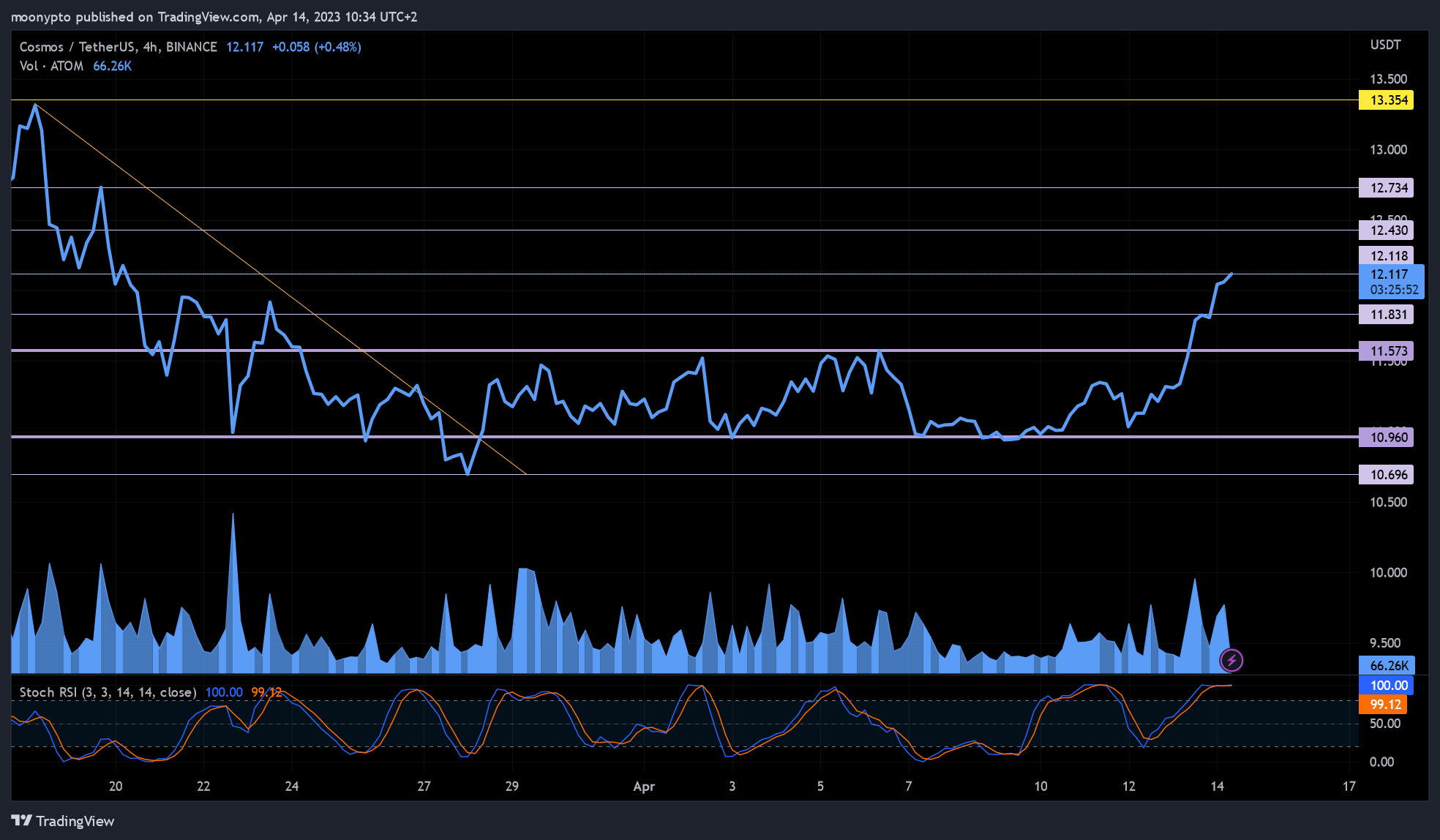This screenshot has width=1440, height=840.
Task: Click the 13.000 price axis tick
Action: pyautogui.click(x=1388, y=150)
